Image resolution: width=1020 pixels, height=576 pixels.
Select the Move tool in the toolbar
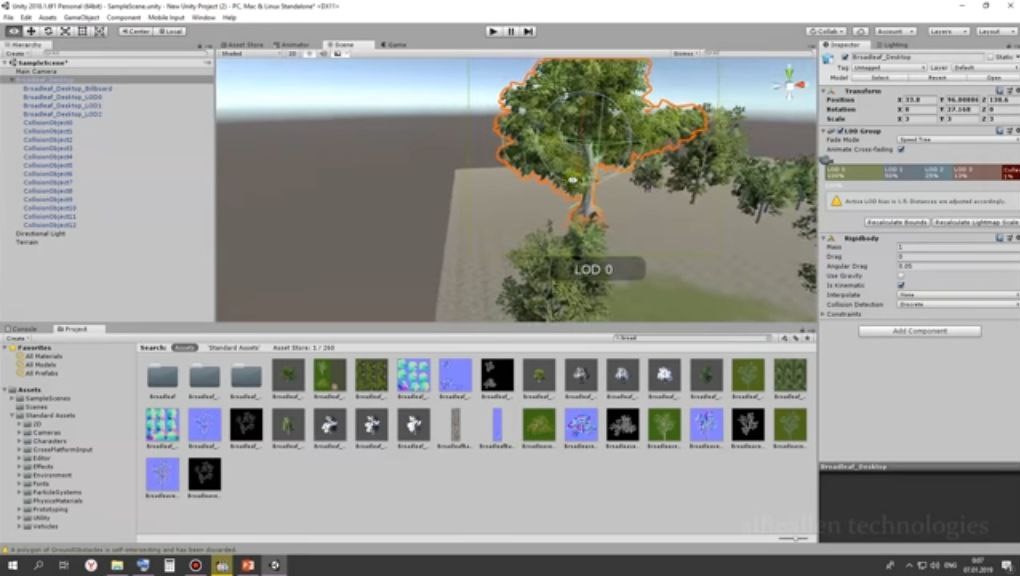point(31,31)
